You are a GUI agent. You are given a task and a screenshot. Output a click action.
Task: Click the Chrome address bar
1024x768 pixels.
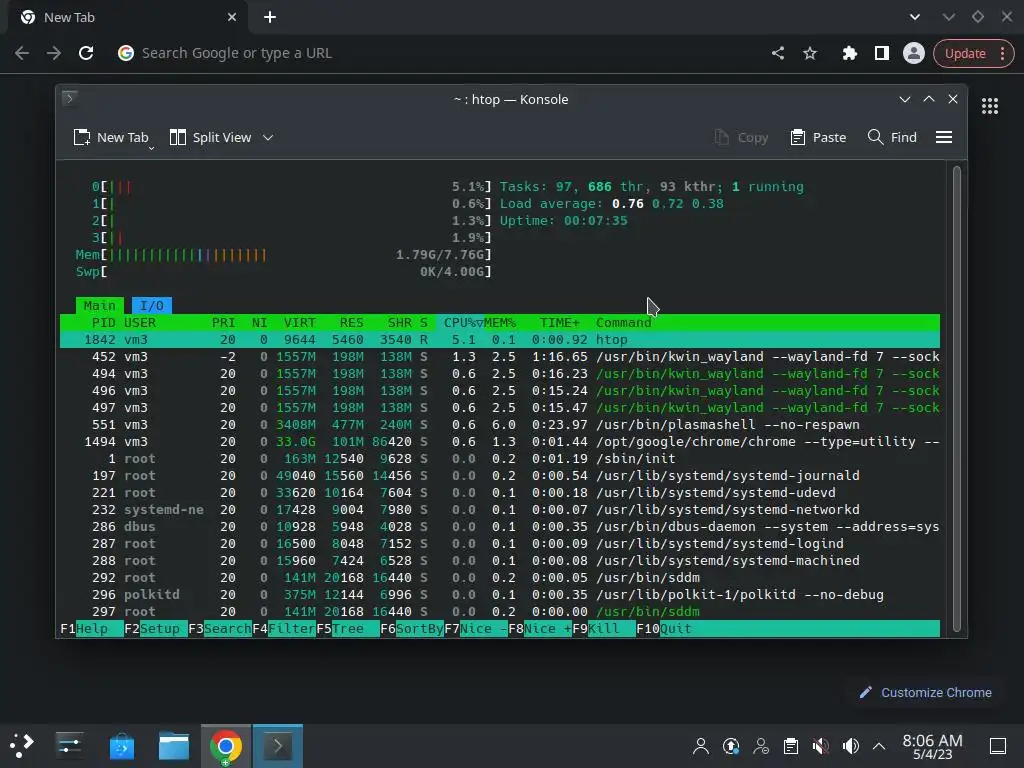(431, 53)
